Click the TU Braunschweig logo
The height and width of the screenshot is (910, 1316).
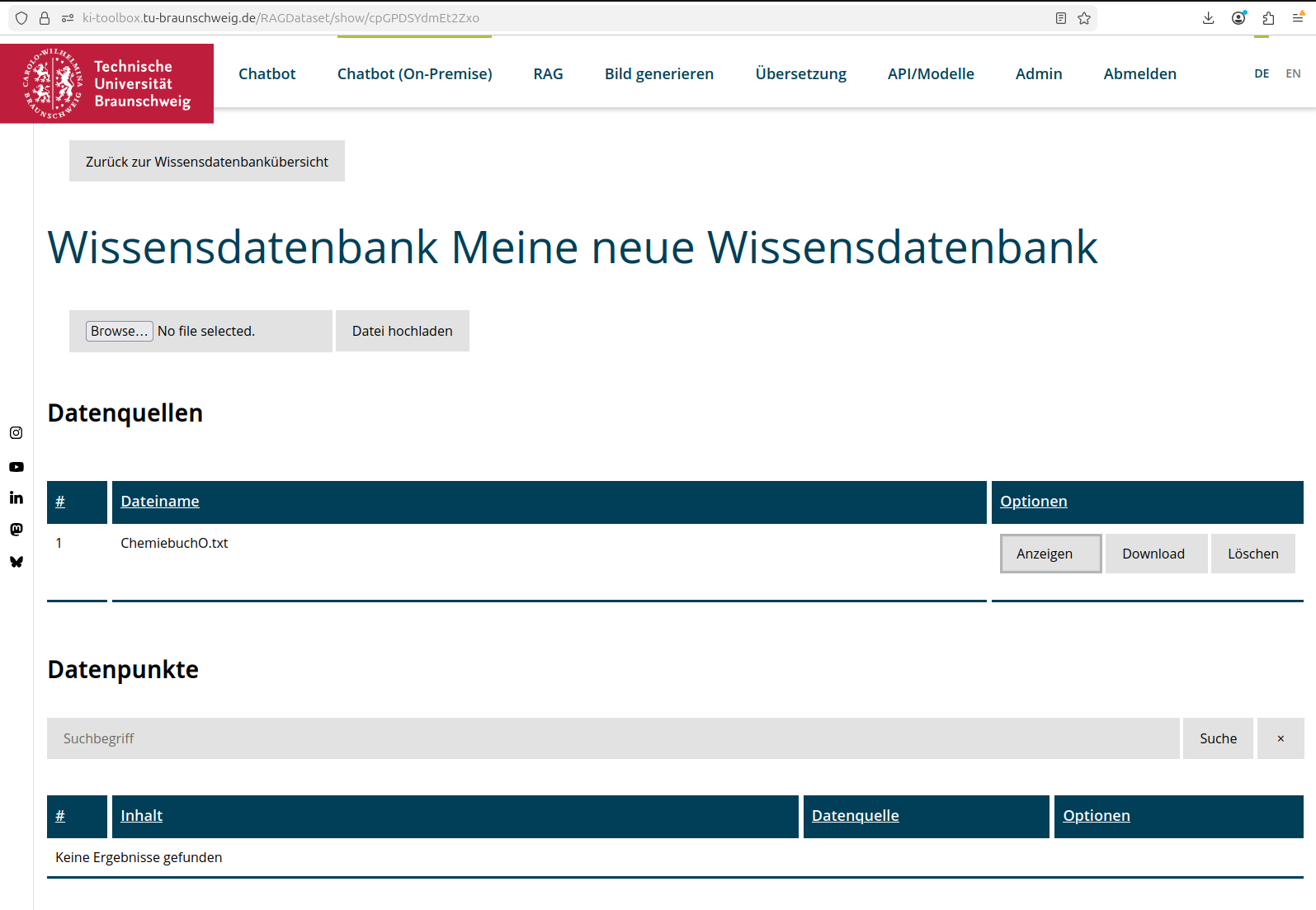[107, 83]
